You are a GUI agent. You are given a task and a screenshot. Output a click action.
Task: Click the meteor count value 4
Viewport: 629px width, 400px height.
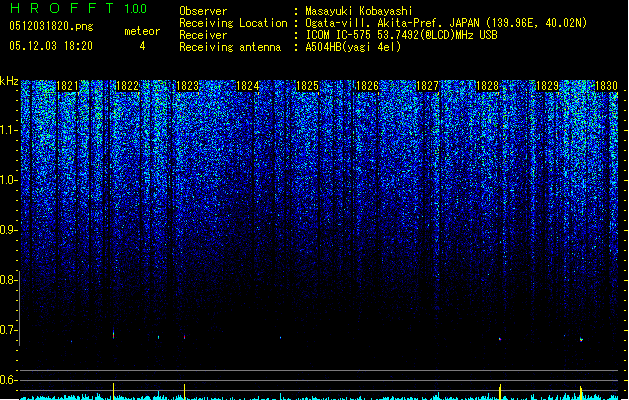(142, 46)
